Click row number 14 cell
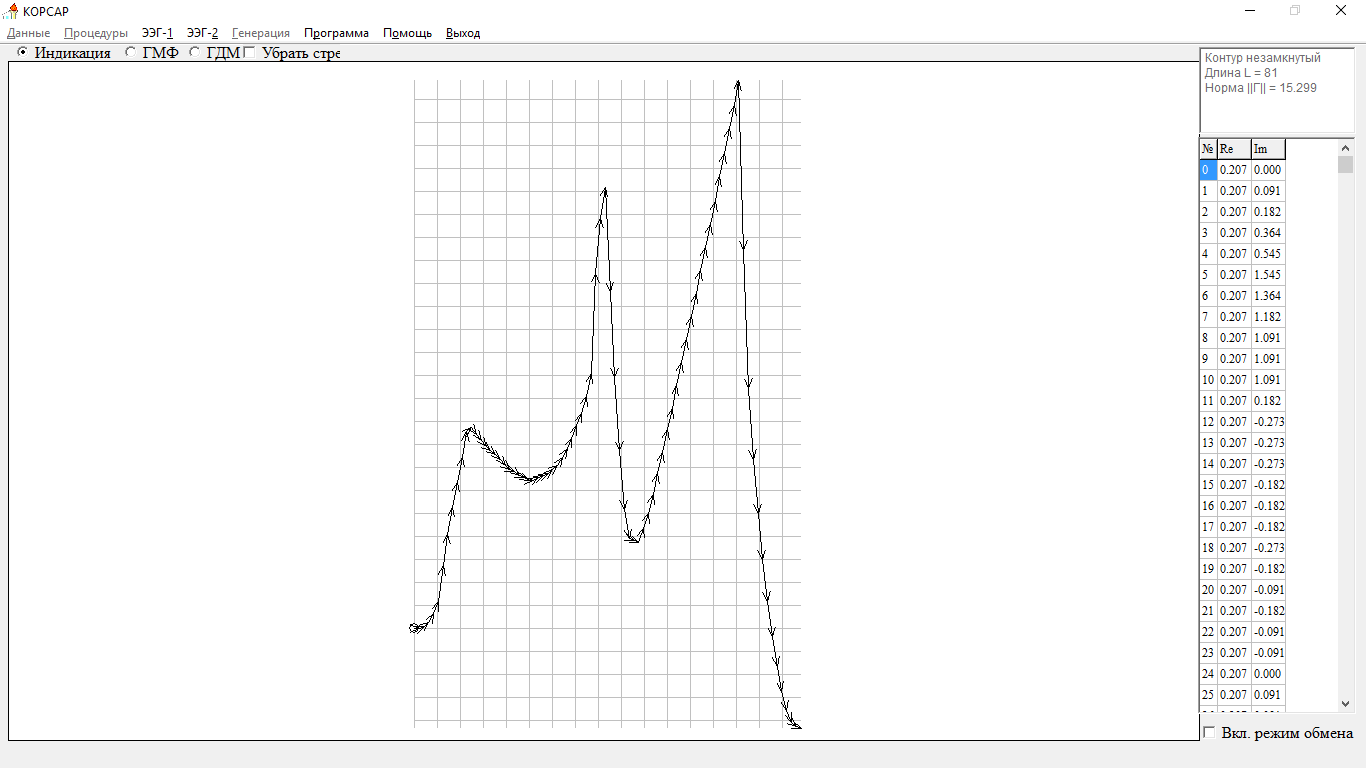Viewport: 1366px width, 768px height. pos(1208,464)
